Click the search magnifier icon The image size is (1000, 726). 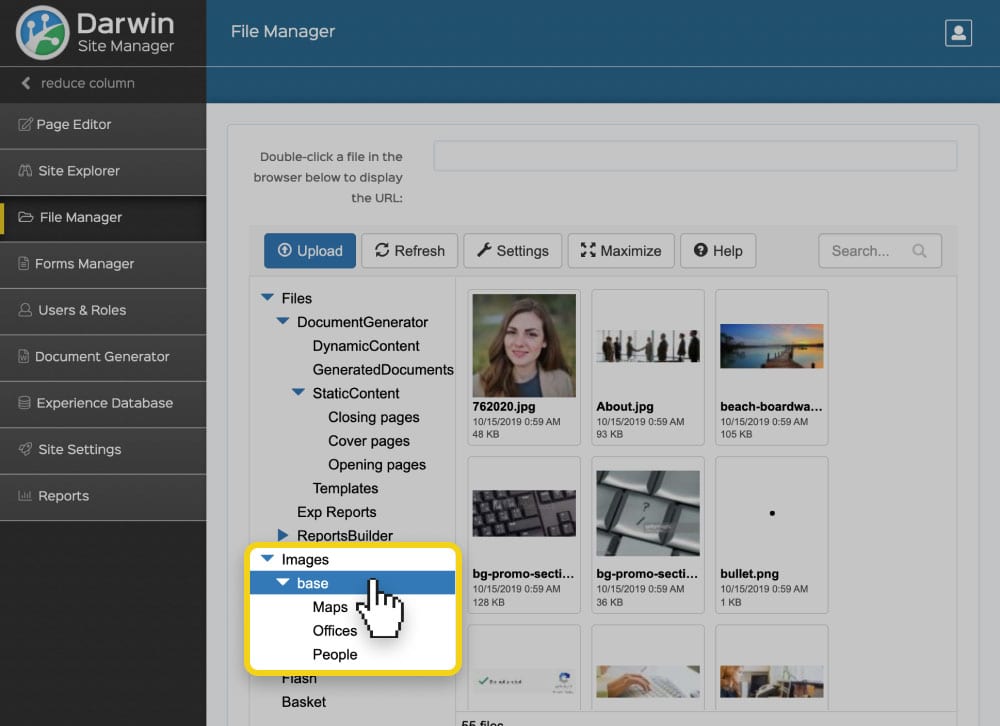(x=919, y=251)
